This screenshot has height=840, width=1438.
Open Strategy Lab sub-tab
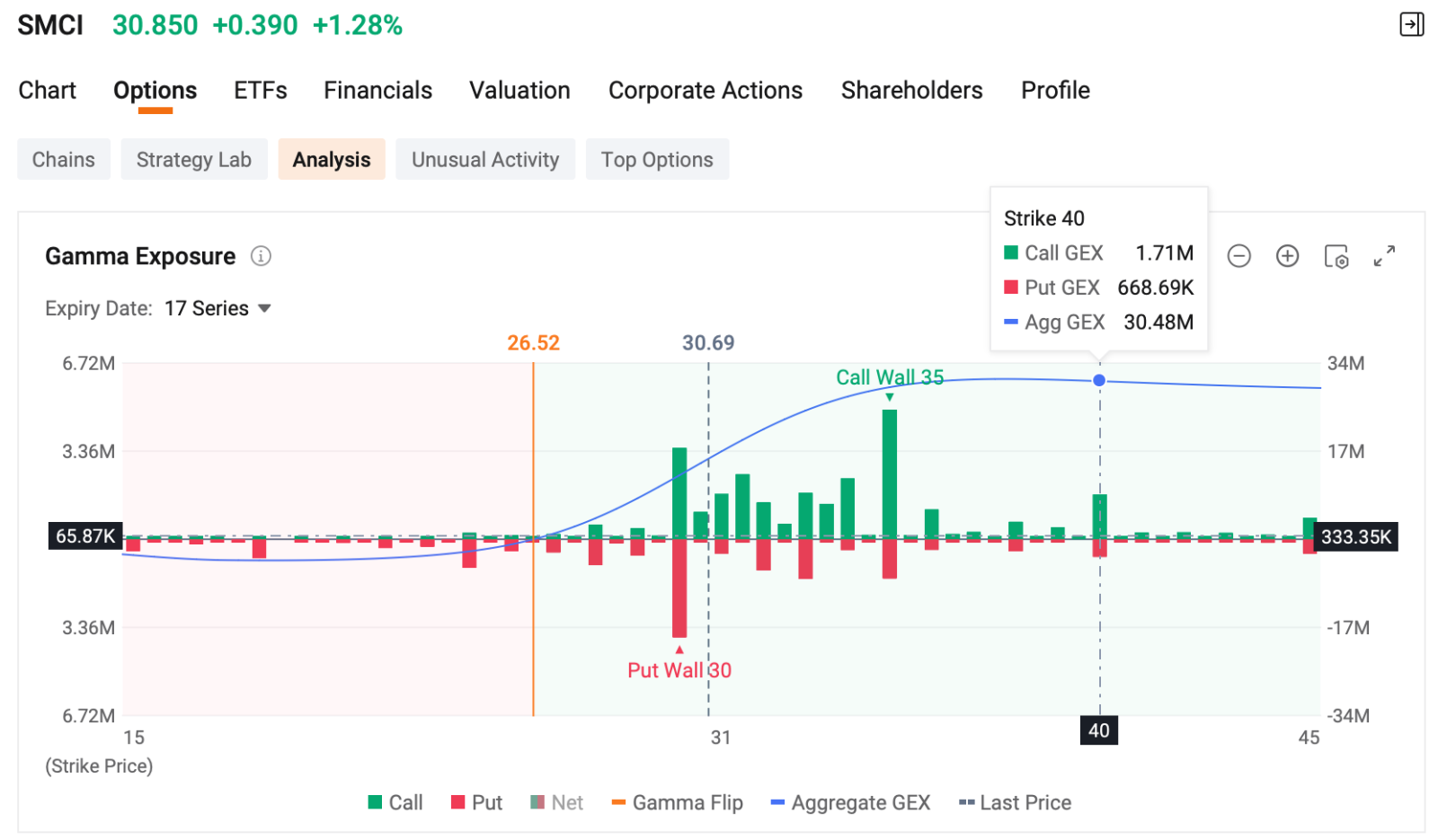[194, 159]
